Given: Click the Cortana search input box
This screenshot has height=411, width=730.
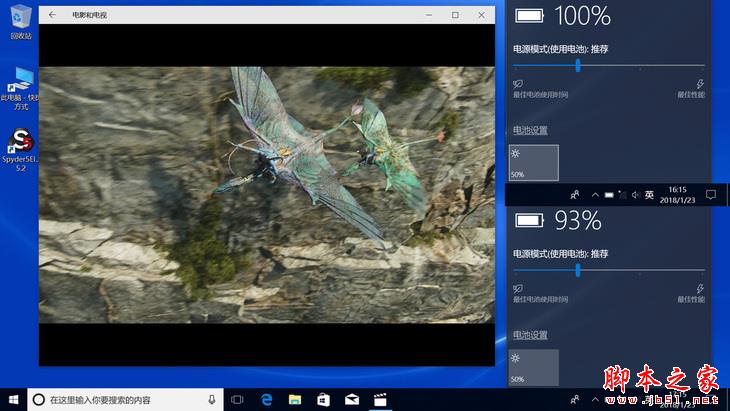Looking at the screenshot, I should click(126, 399).
